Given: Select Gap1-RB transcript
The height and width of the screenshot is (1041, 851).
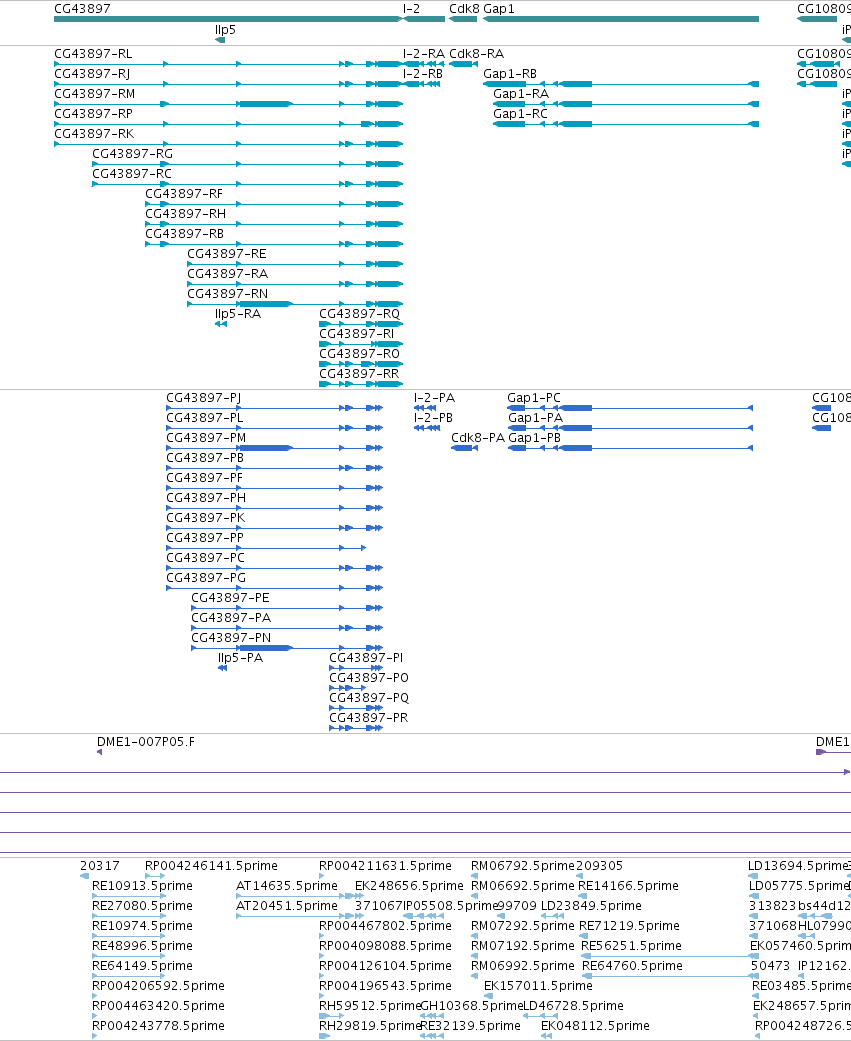Looking at the screenshot, I should click(x=621, y=84).
